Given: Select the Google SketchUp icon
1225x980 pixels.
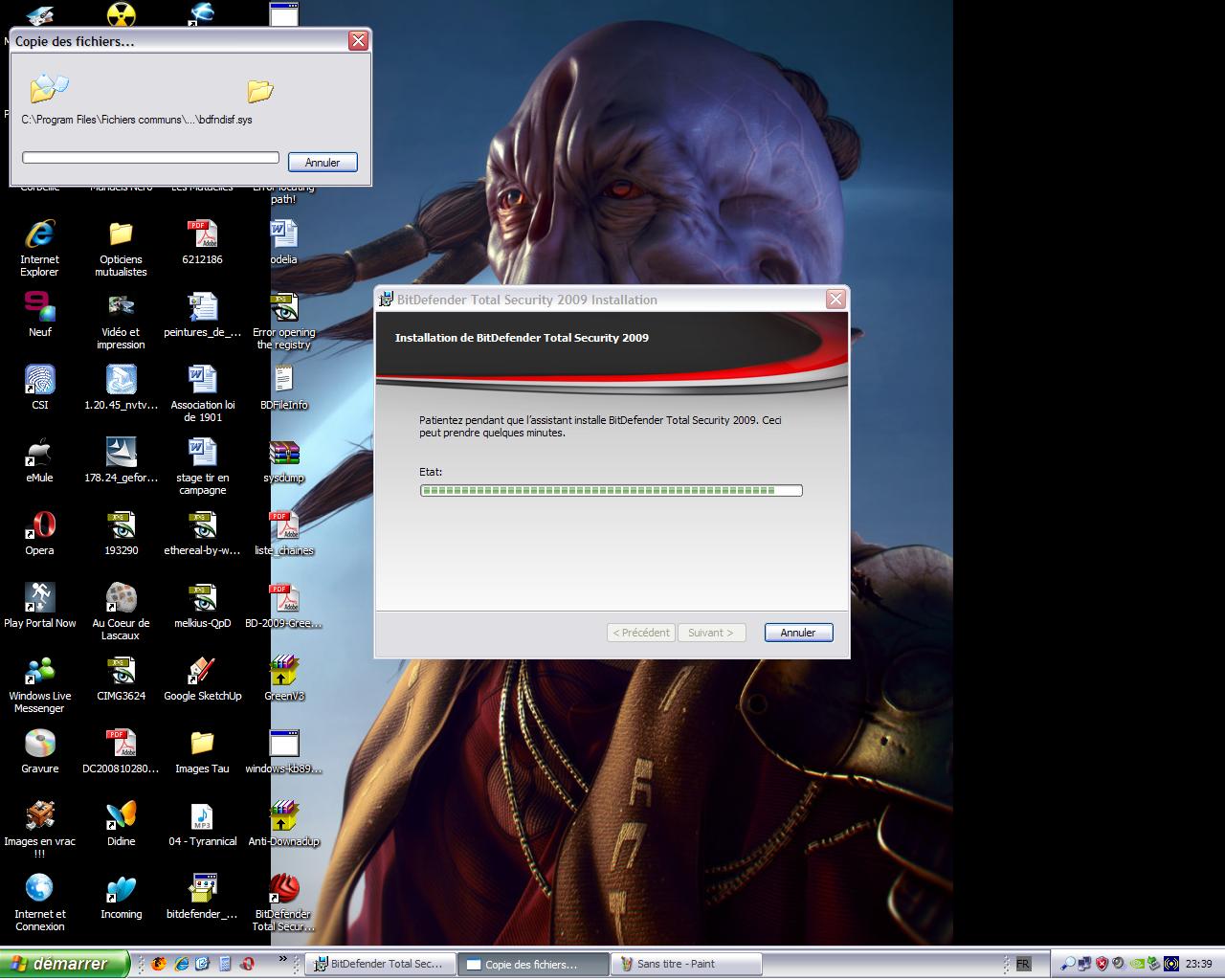Looking at the screenshot, I should point(202,678).
